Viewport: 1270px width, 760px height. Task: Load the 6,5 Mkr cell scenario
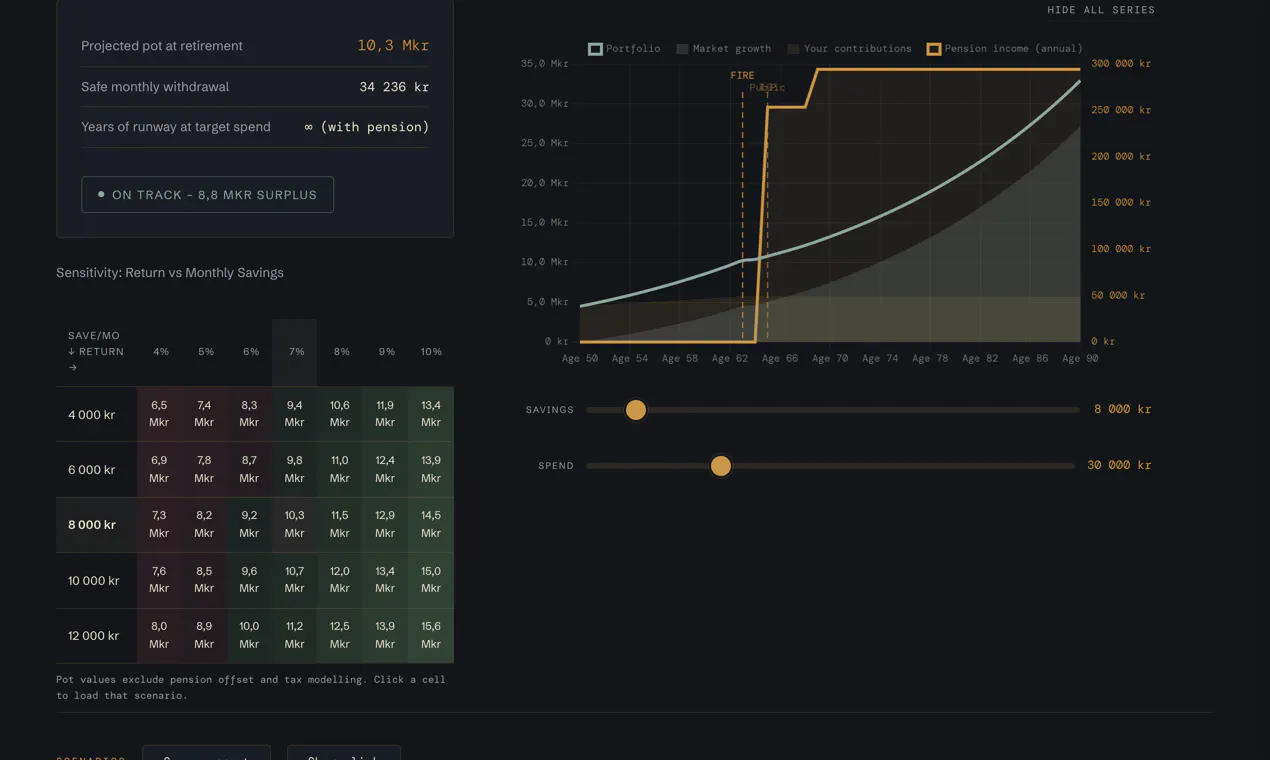coord(159,414)
